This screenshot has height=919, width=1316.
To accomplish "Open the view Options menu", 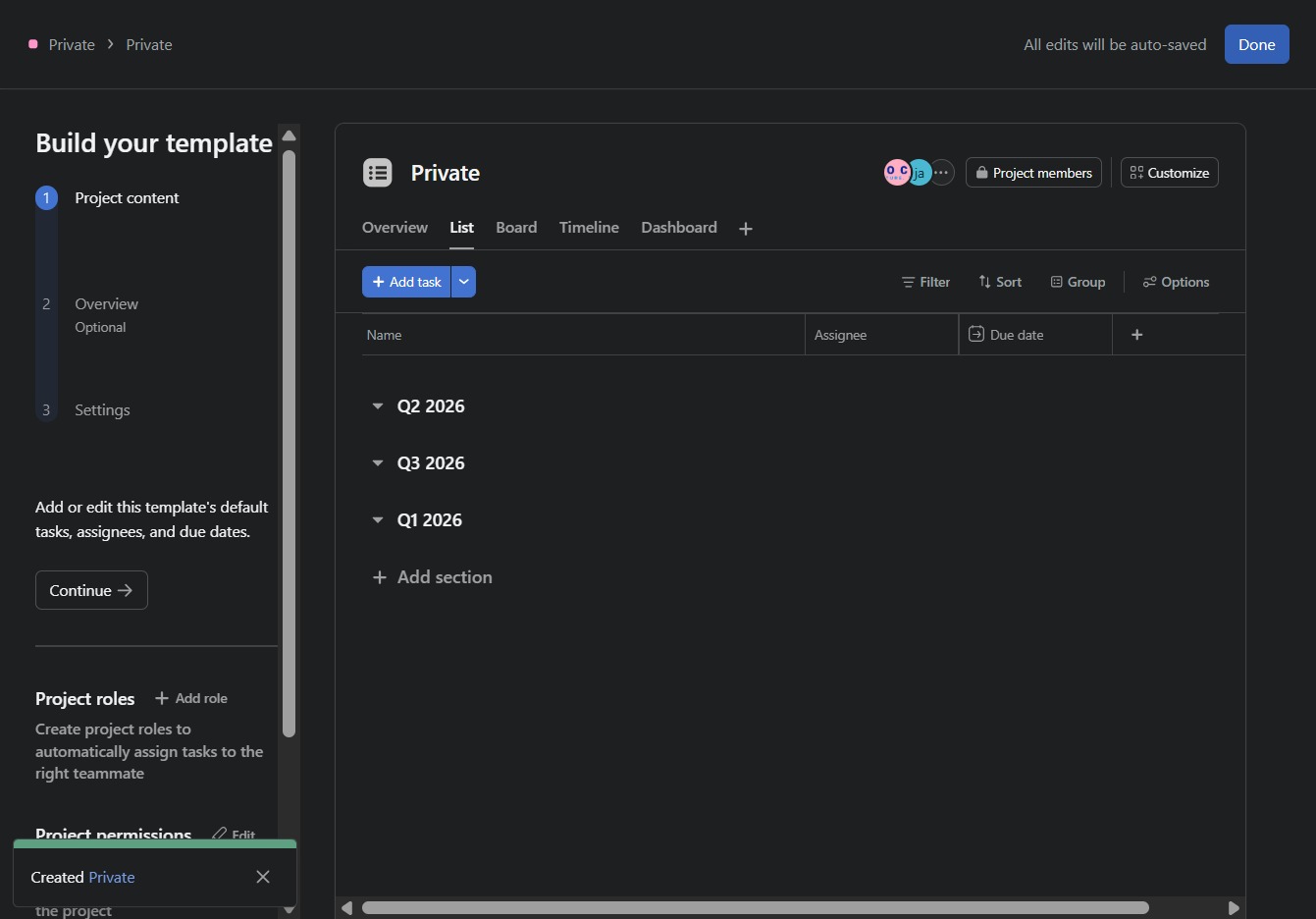I will pos(1176,282).
